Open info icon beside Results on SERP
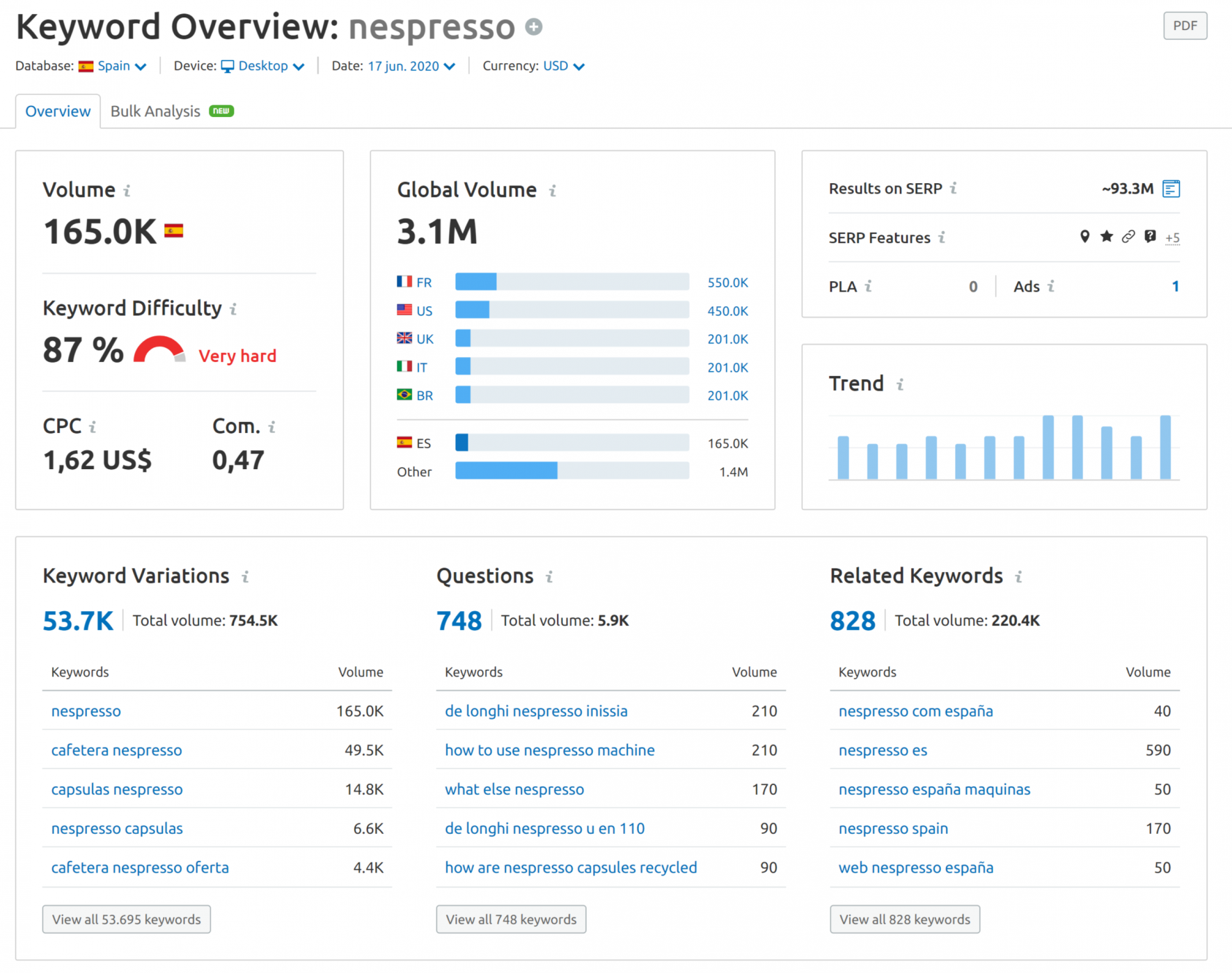The height and width of the screenshot is (973, 1232). 954,188
